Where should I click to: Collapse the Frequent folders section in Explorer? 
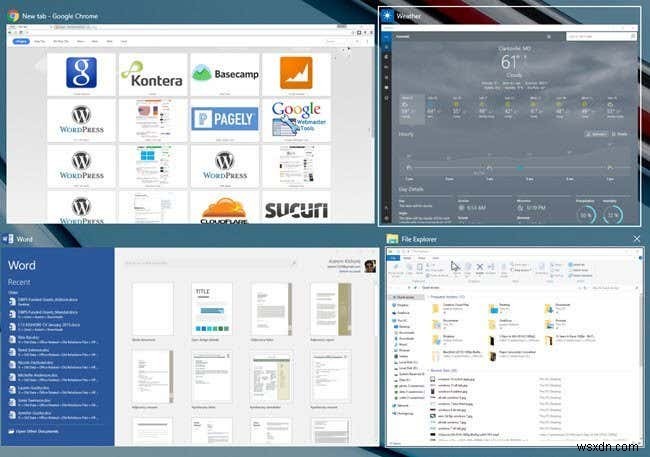coord(429,297)
